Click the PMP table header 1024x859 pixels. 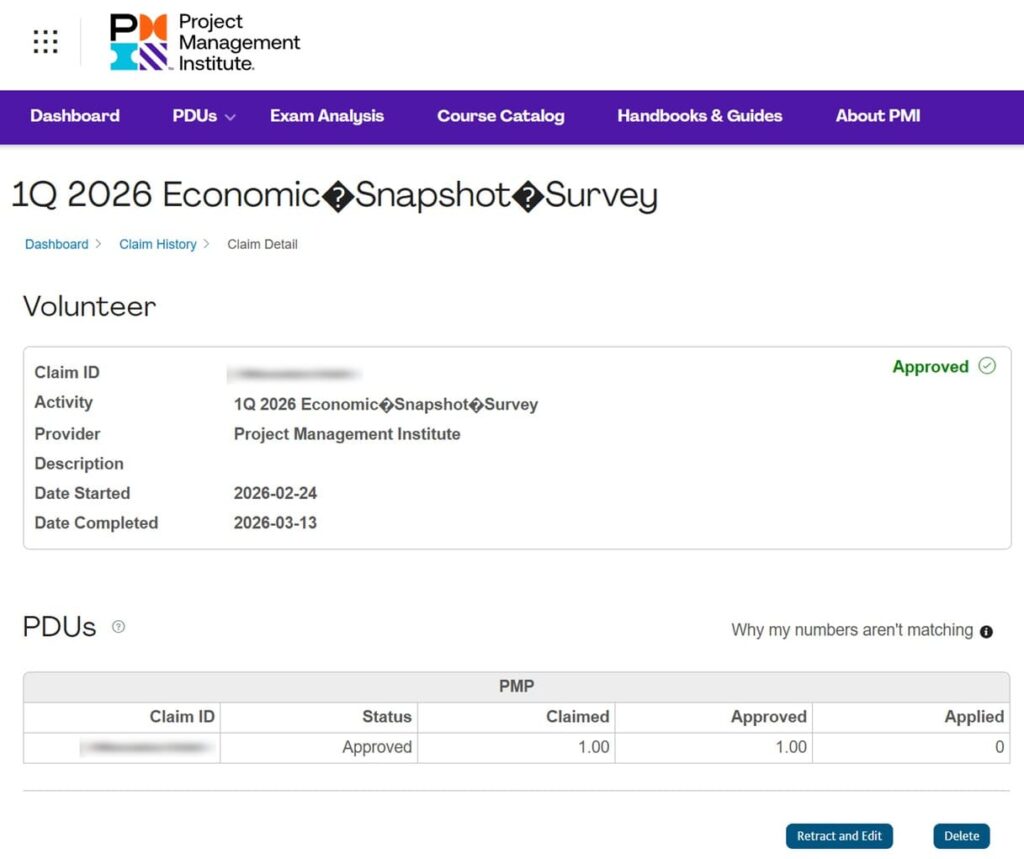(516, 686)
